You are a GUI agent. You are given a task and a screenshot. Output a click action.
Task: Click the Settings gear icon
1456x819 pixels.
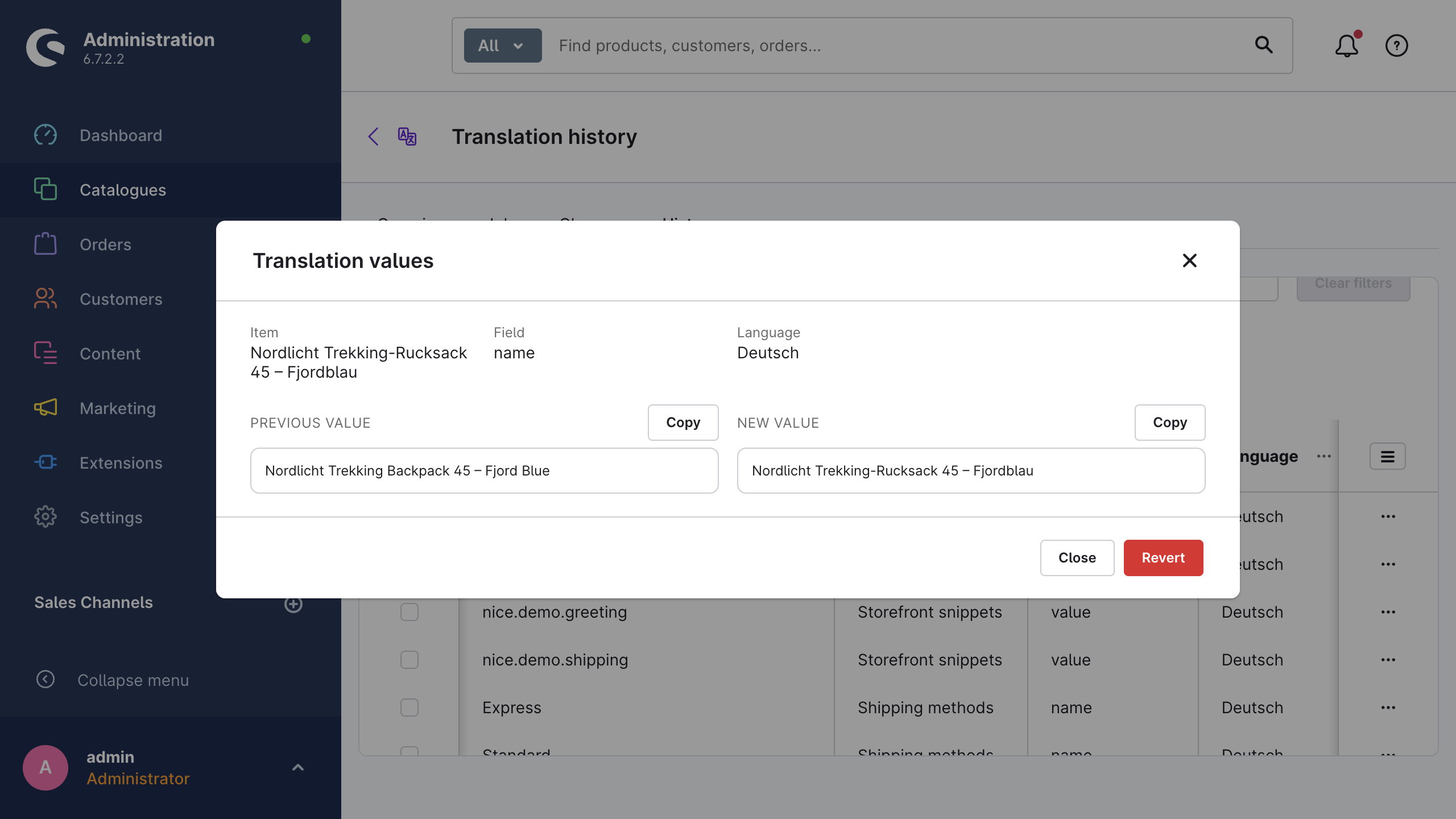pos(45,517)
